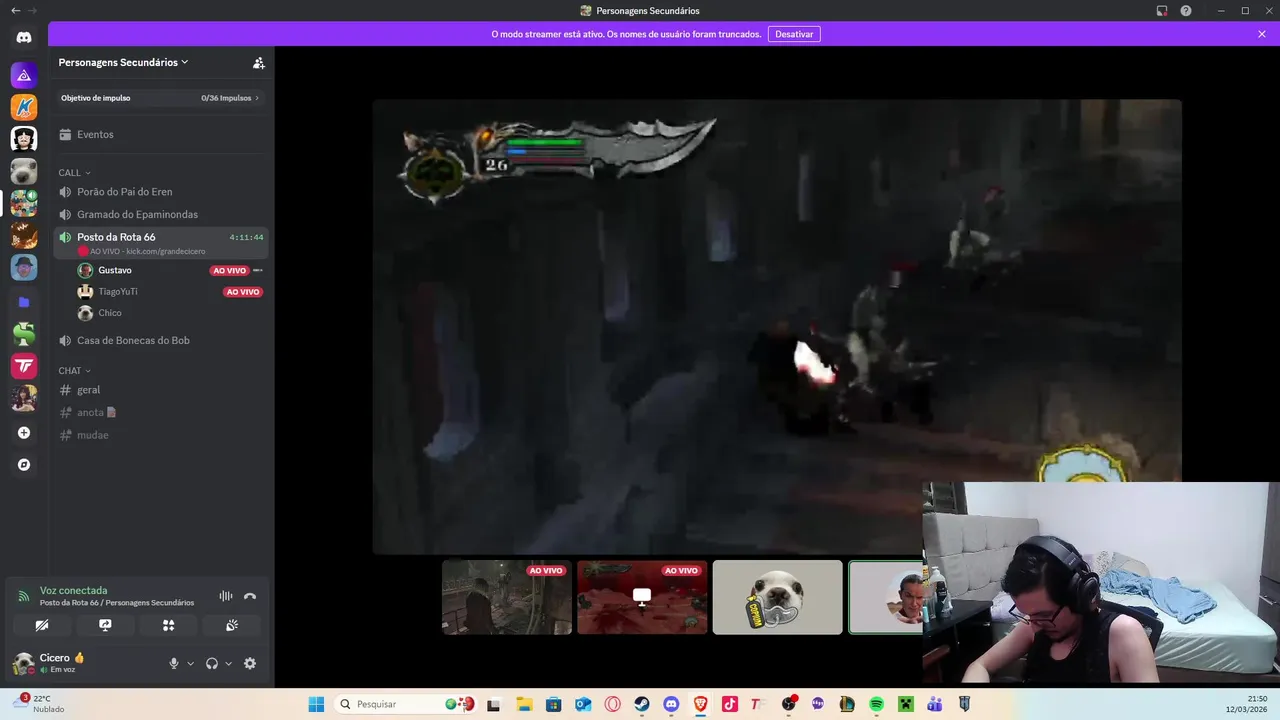Click the main God of War stream view
This screenshot has height=720, width=1280.
(777, 326)
